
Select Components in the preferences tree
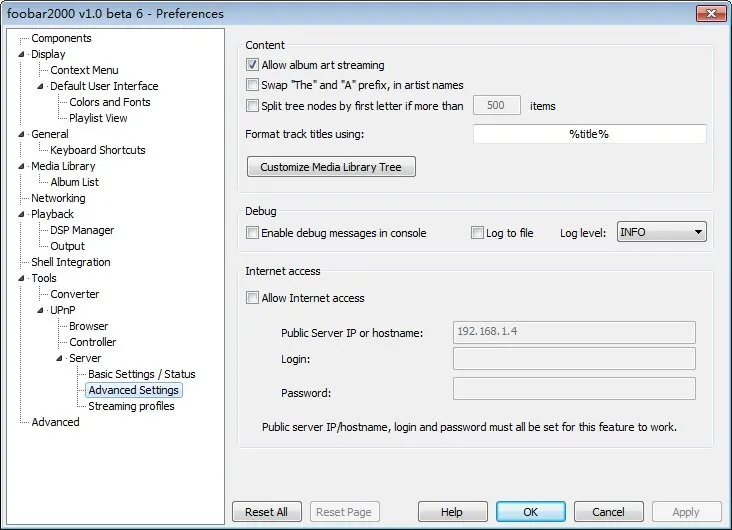[x=61, y=38]
